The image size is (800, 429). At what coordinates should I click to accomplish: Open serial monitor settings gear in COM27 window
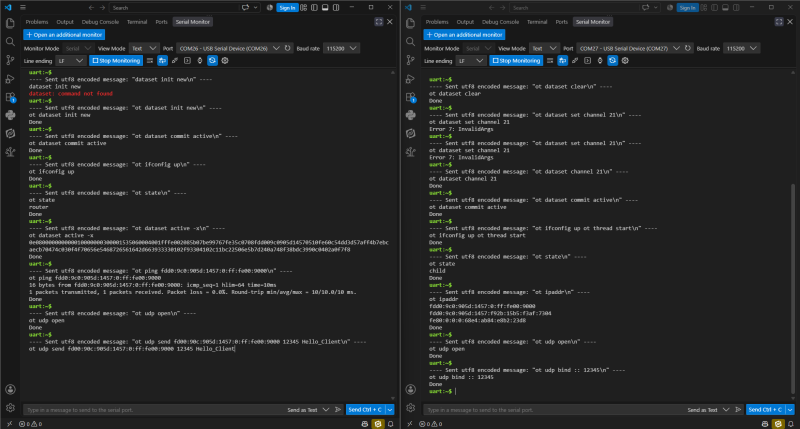tap(625, 61)
